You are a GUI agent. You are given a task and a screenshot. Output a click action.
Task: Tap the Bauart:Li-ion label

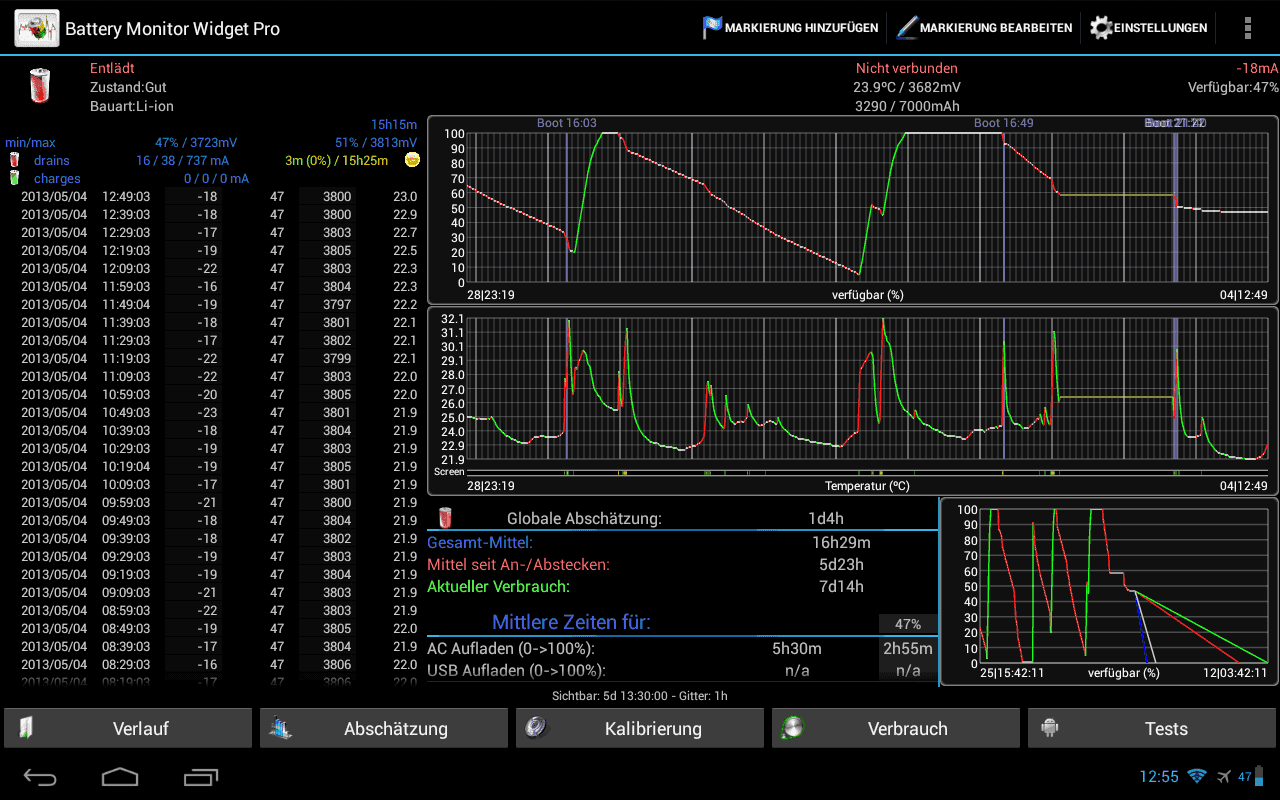pyautogui.click(x=132, y=106)
